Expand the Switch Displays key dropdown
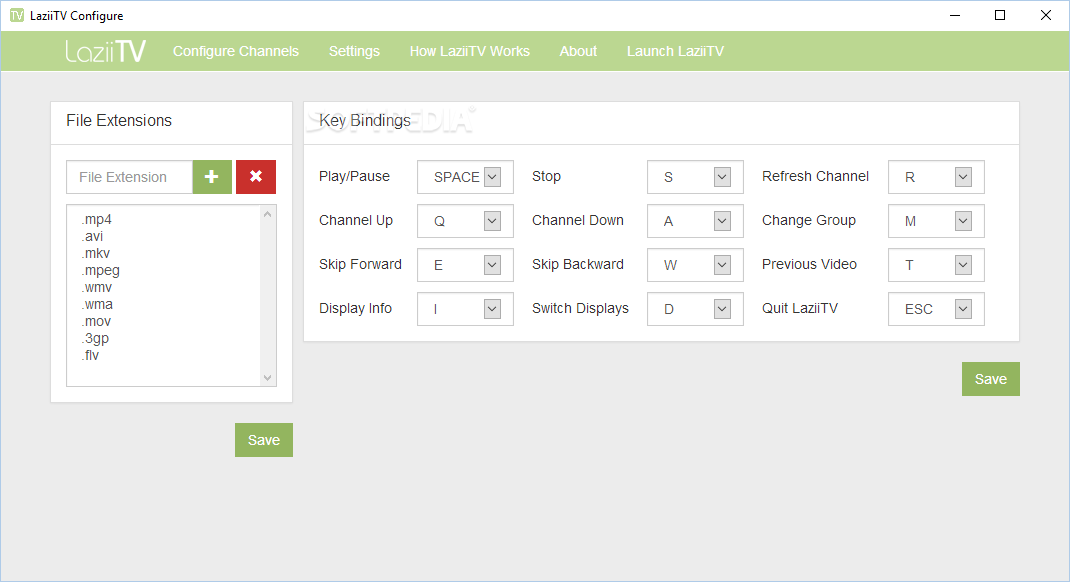This screenshot has height=582, width=1070. tap(722, 309)
